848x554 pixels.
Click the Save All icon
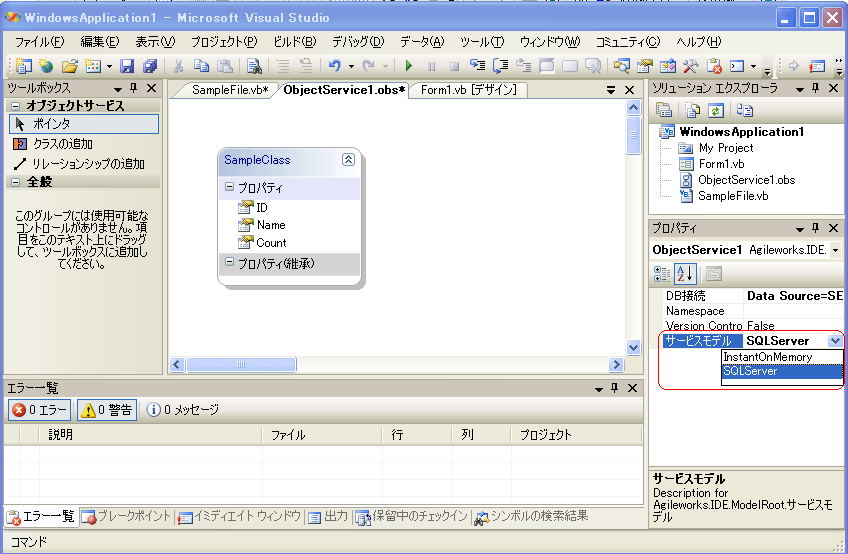(150, 66)
